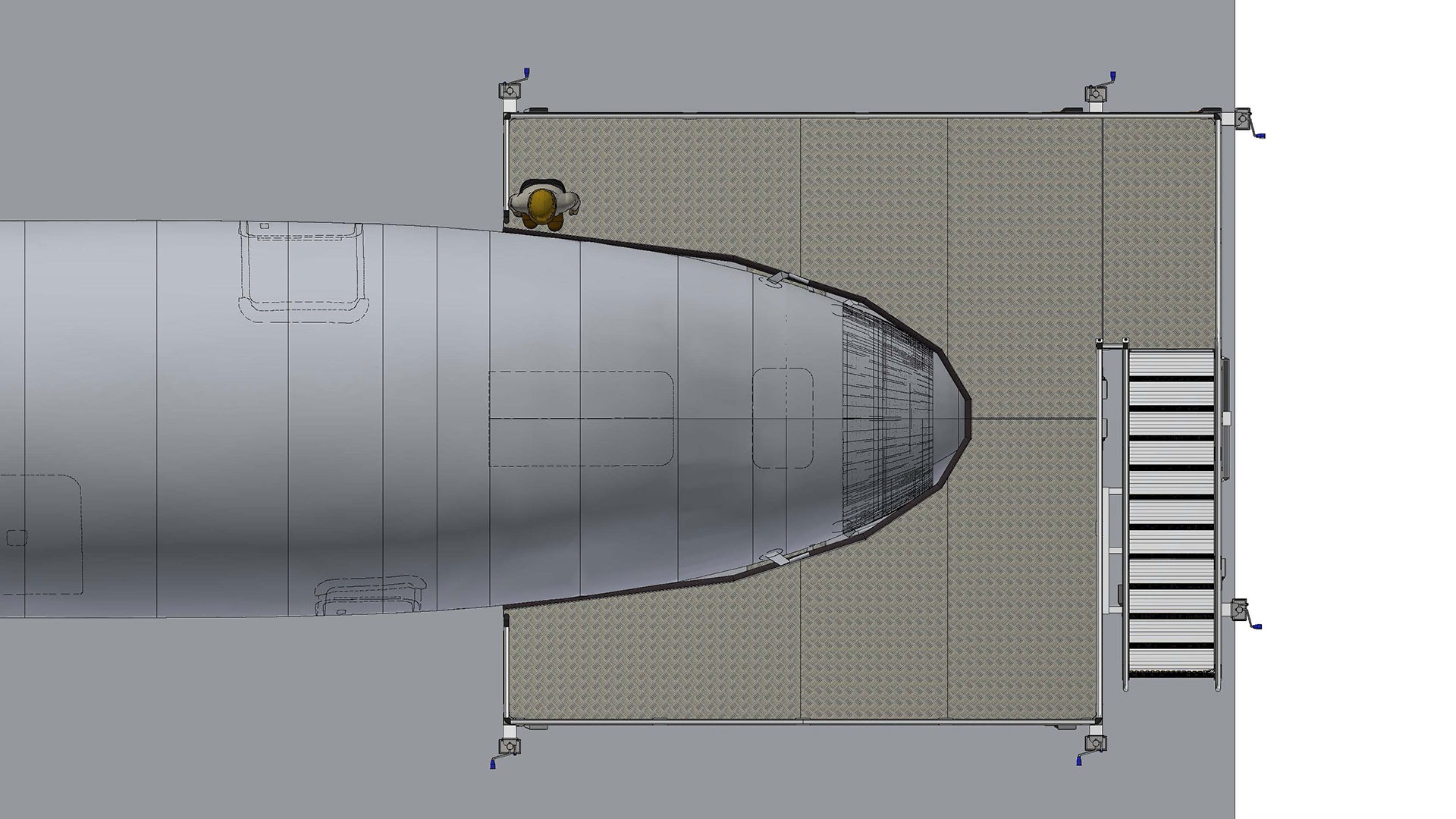
Task: Click the bottom-left stabilizer jack
Action: [x=508, y=746]
